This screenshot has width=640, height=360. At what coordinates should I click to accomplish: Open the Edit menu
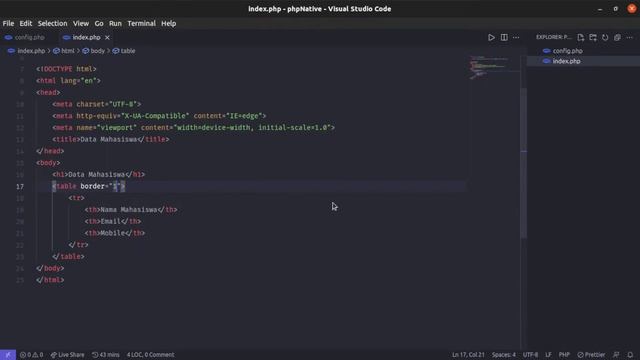25,24
